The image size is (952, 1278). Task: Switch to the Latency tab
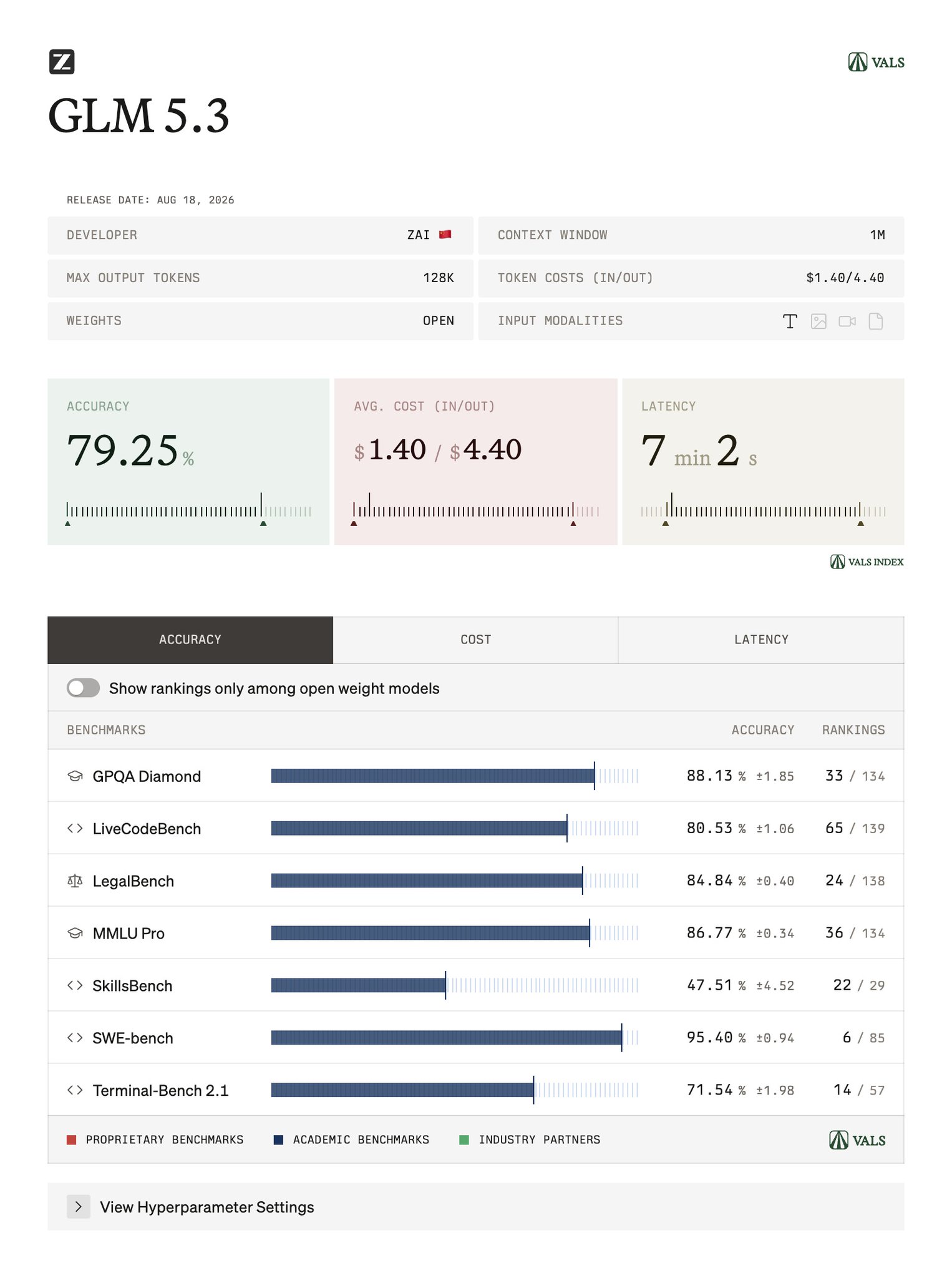point(761,640)
